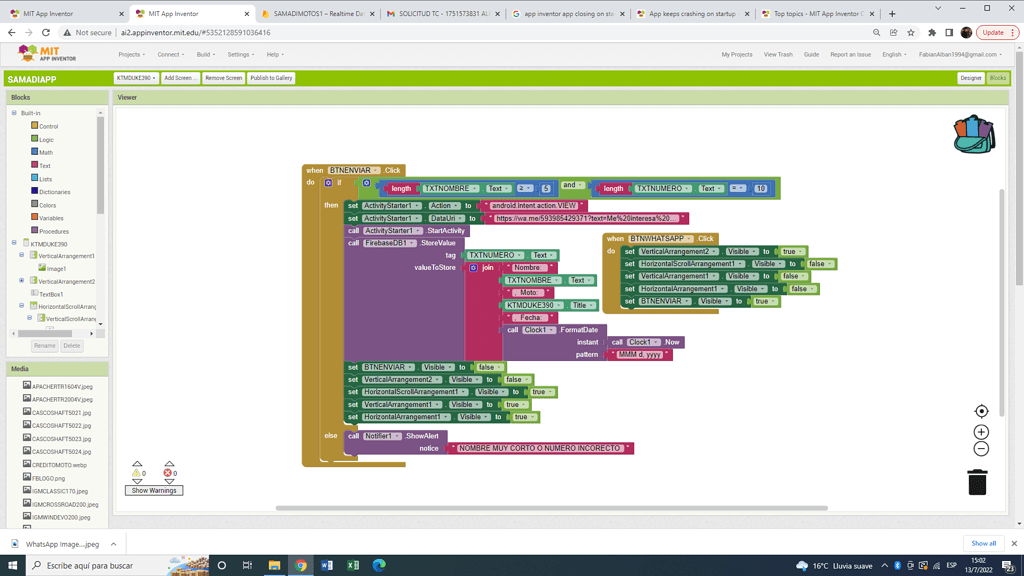Open the if block's gear mutator icon
1024x576 pixels.
tap(328, 183)
